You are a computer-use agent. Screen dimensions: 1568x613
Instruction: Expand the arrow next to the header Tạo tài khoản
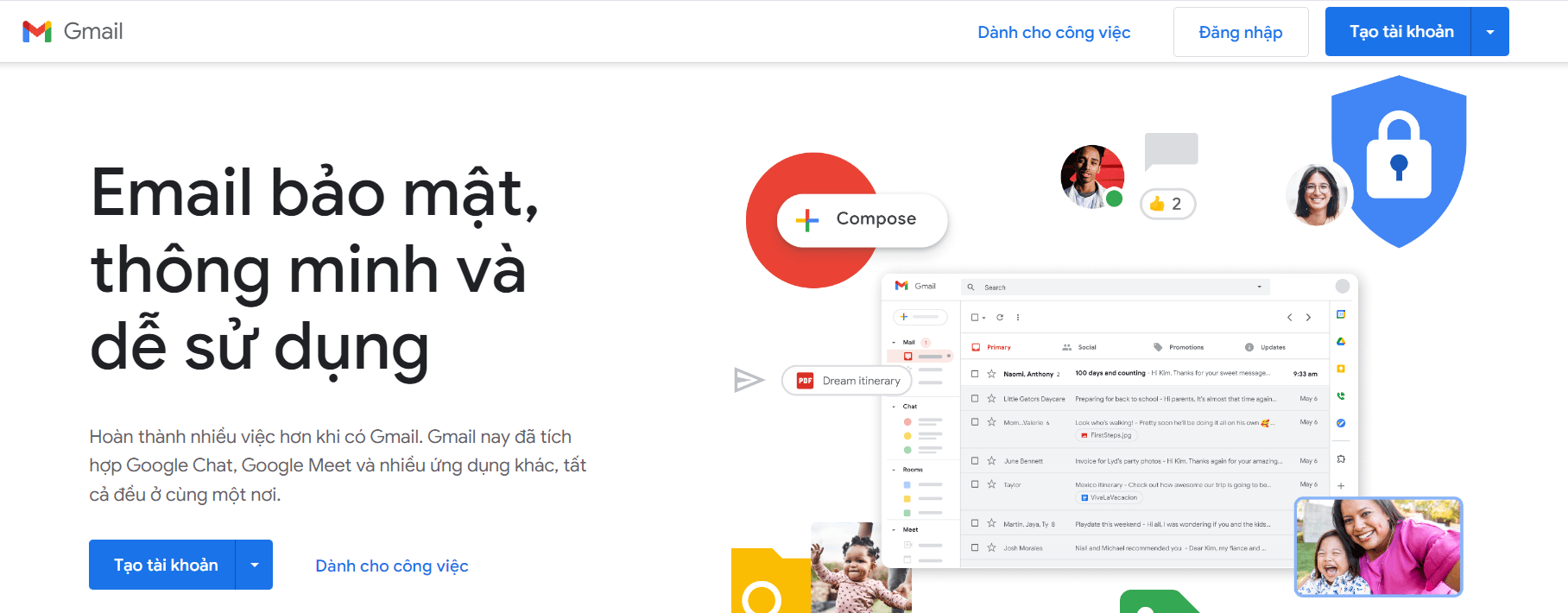point(1490,32)
